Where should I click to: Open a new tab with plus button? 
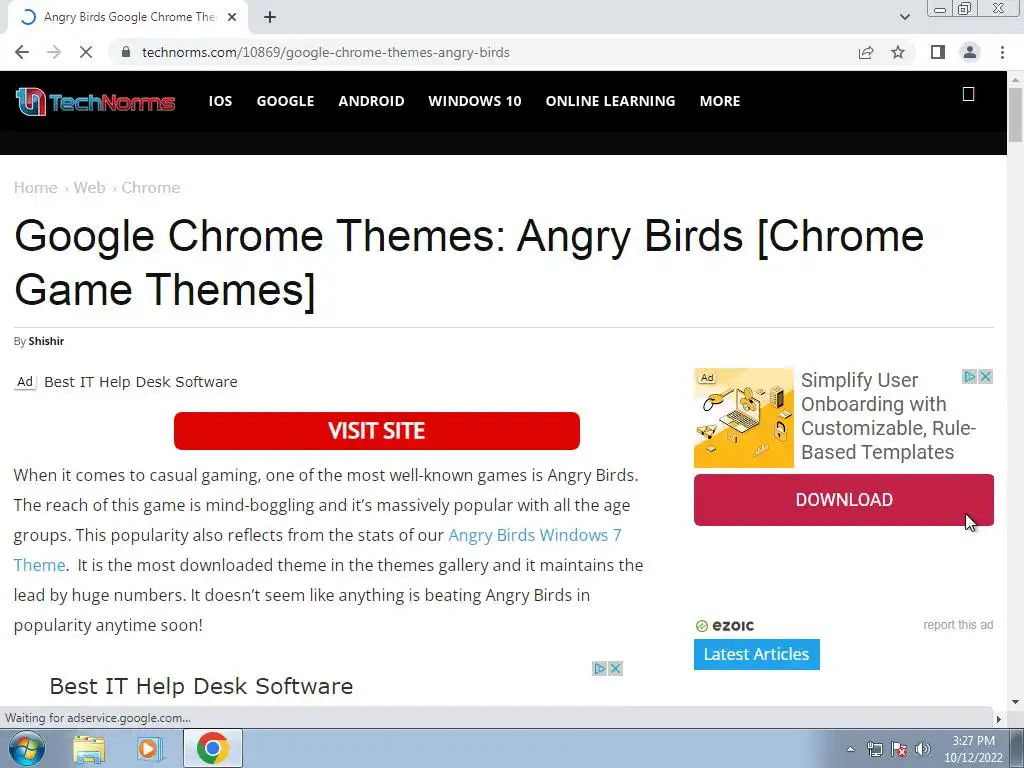click(x=270, y=17)
